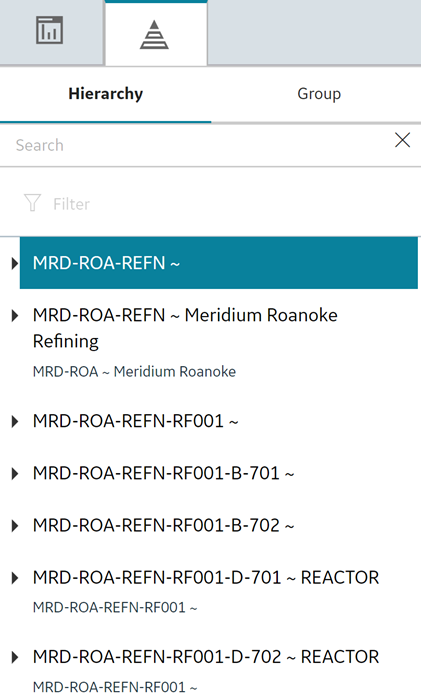Expand MRD-ROA-REFN-RF001 ~ node arrow

(15, 421)
